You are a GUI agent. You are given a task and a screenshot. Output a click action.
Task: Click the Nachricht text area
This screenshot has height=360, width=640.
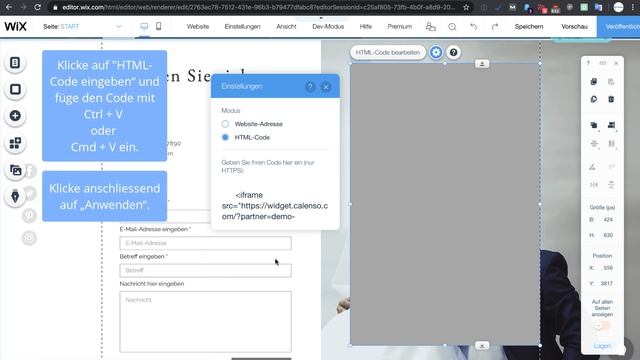click(205, 322)
